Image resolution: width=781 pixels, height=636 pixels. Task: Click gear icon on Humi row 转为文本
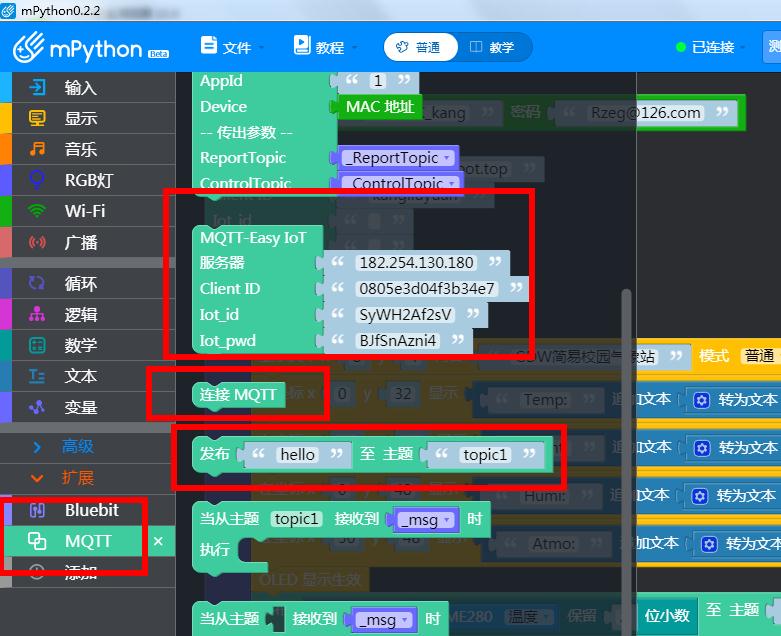pos(700,496)
